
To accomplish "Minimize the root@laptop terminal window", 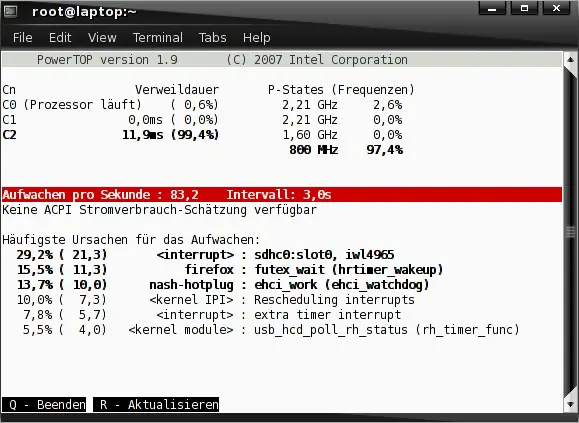I will 492,8.
